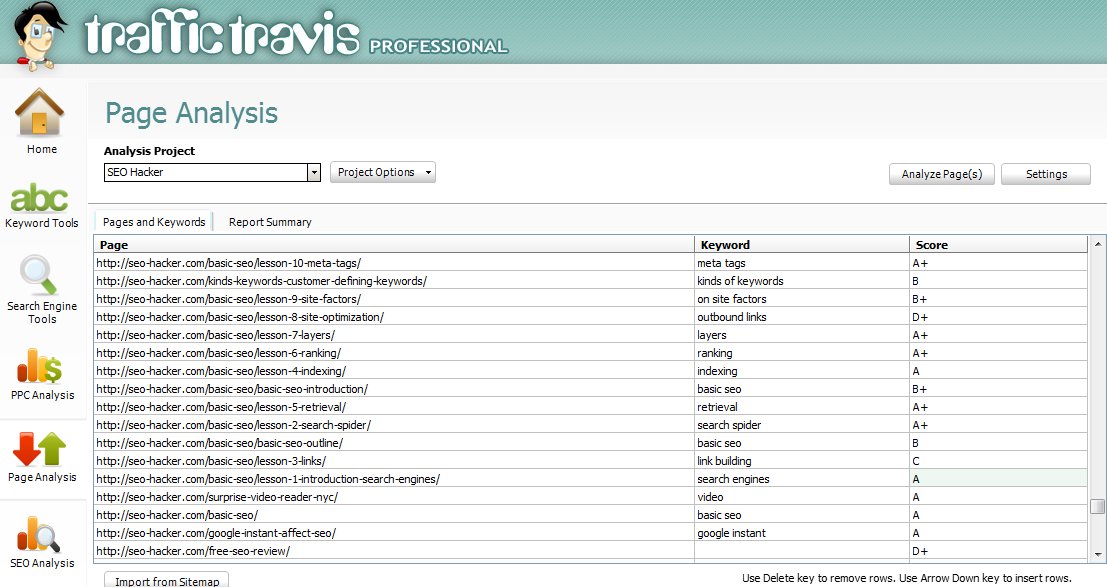This screenshot has height=587, width=1107.
Task: Select the Pages and Keywords tab
Action: pos(153,222)
